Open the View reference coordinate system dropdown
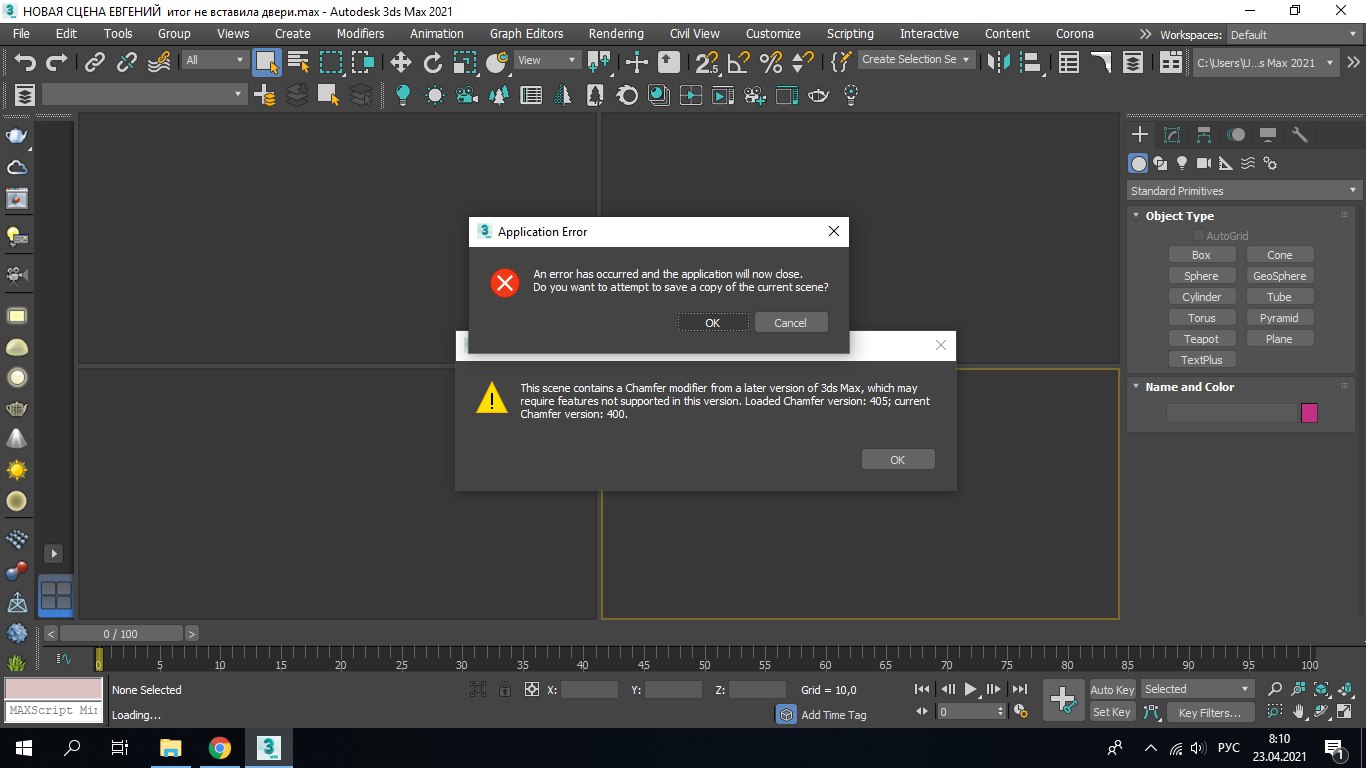Image resolution: width=1366 pixels, height=768 pixels. tap(547, 60)
